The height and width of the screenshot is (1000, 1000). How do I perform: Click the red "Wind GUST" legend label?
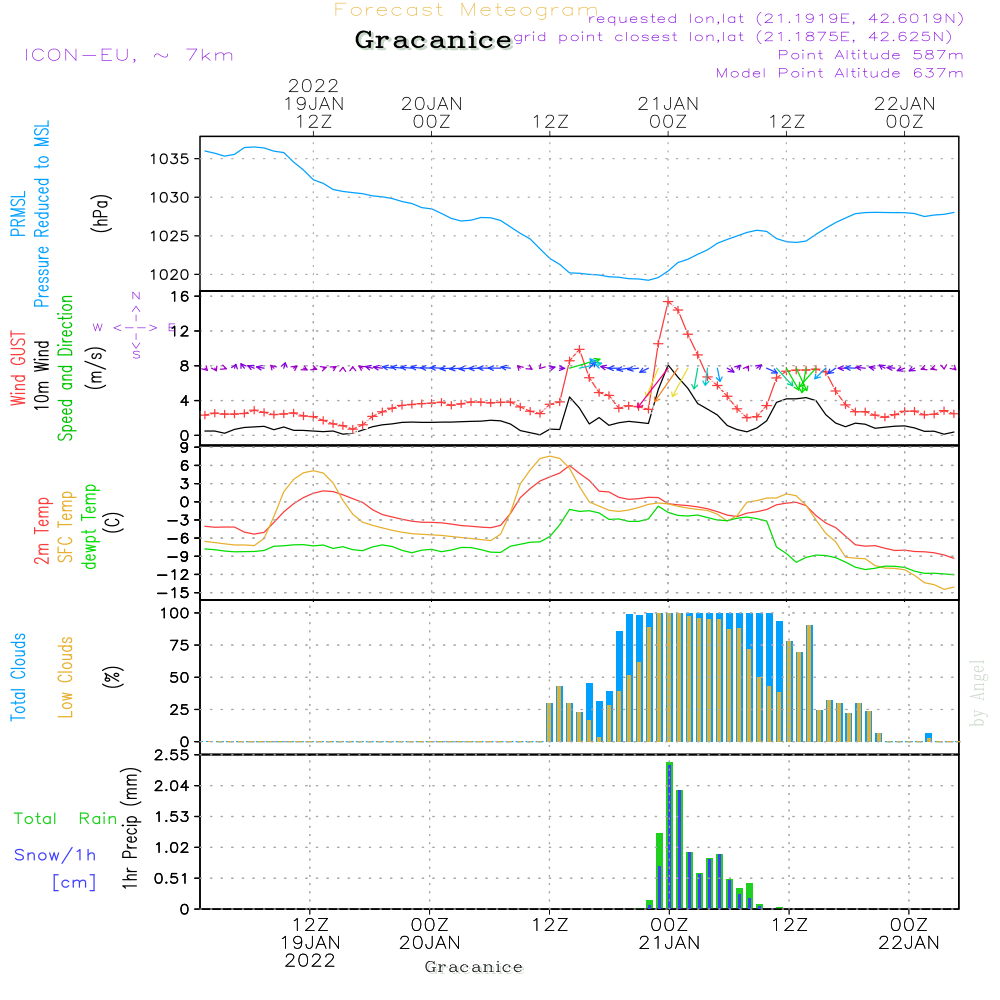pos(18,369)
